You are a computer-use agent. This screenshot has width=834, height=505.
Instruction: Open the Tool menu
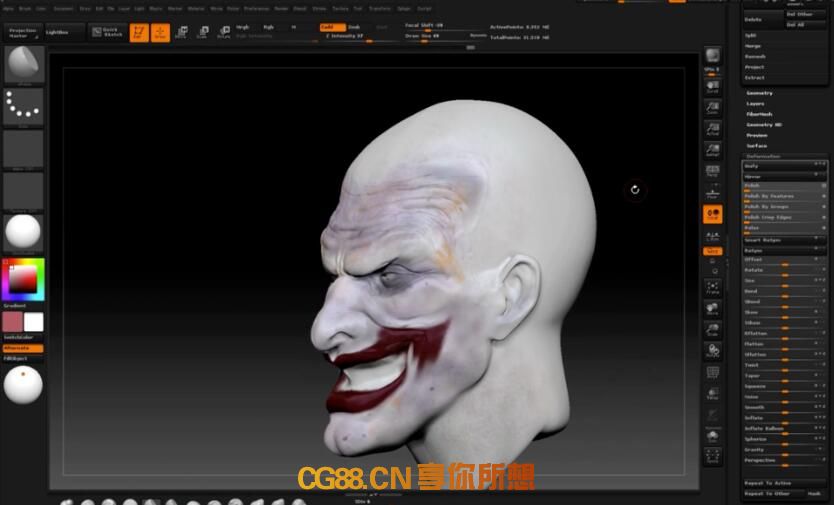(x=357, y=9)
